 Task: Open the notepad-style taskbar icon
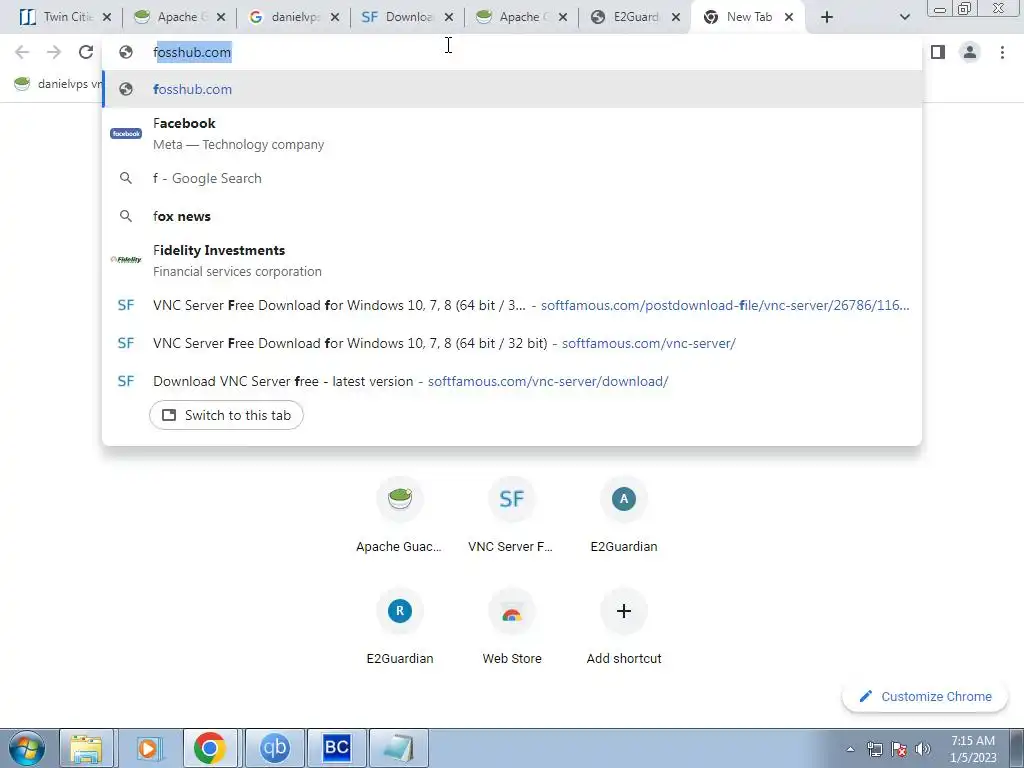tap(399, 748)
